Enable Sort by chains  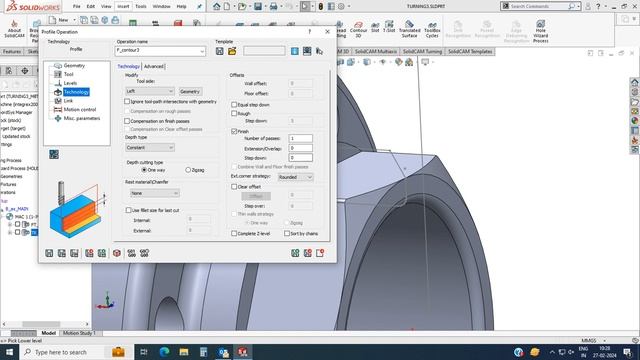287,233
